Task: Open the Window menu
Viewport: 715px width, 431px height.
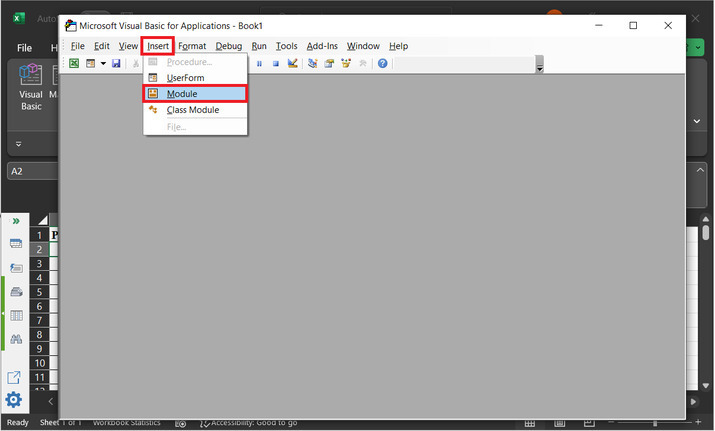Action: coord(363,46)
